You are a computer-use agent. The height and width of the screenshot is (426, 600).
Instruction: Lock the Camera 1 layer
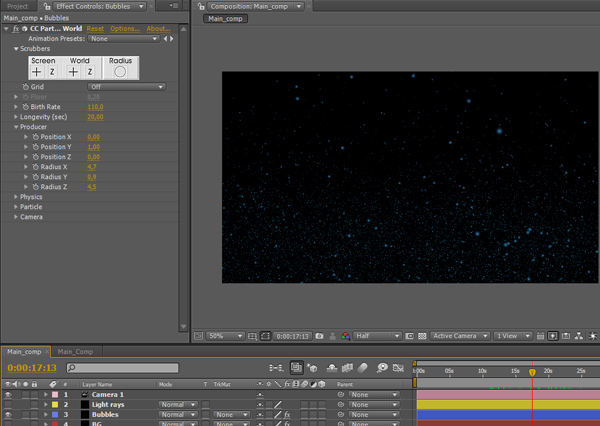coord(34,394)
